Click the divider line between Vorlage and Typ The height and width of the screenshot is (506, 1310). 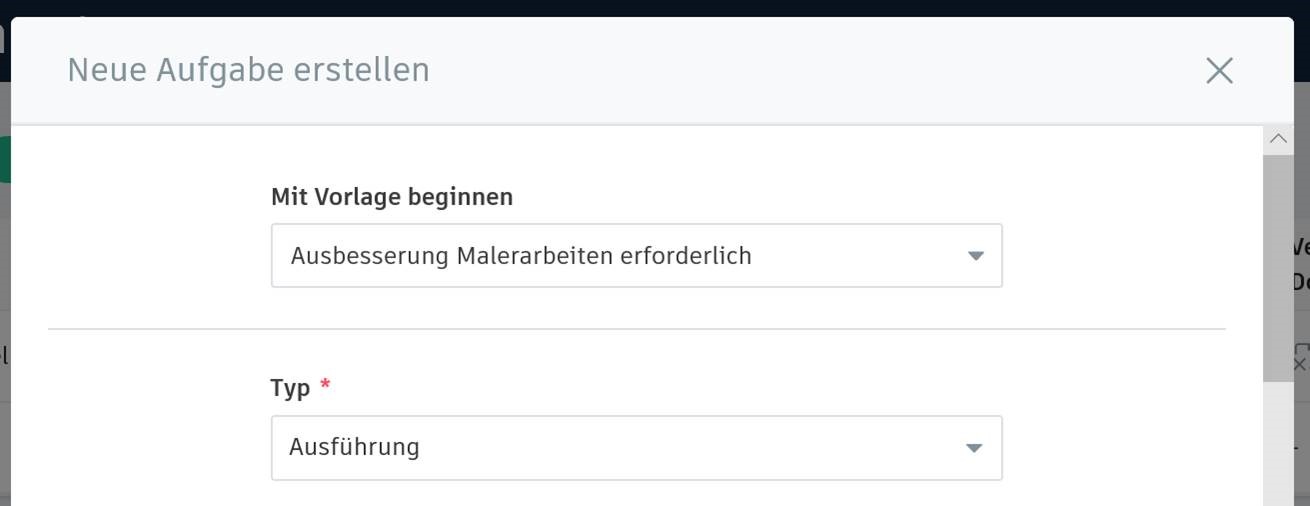[636, 329]
